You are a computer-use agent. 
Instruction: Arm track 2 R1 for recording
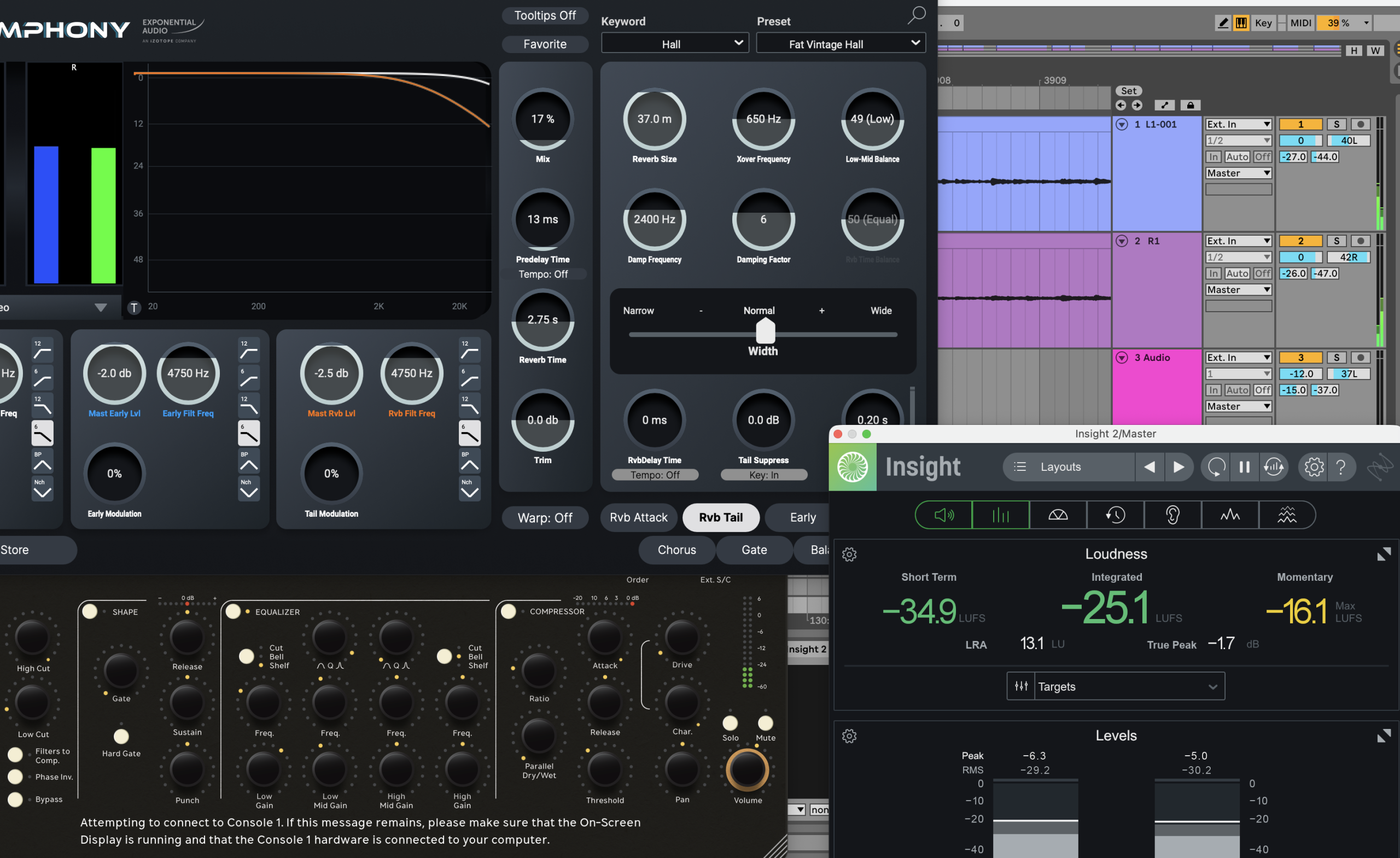[1360, 241]
